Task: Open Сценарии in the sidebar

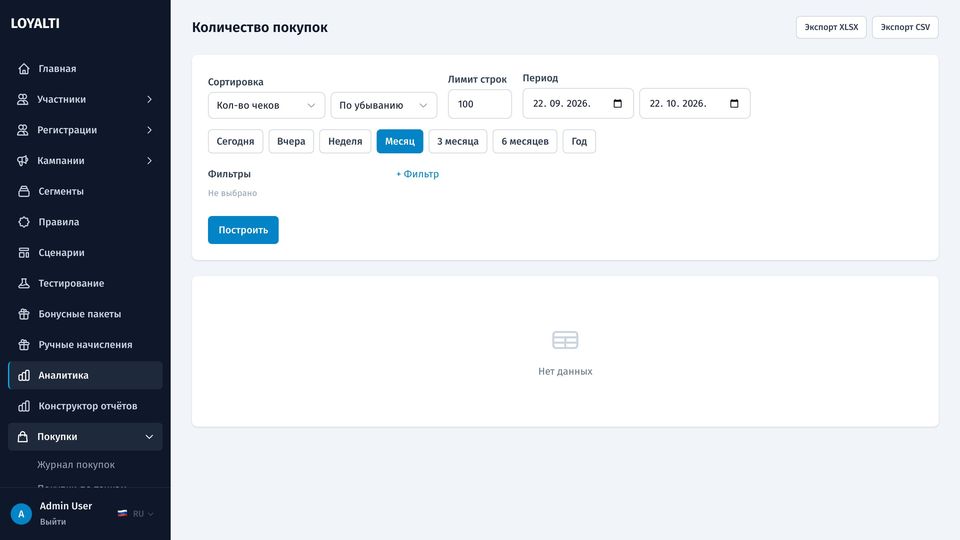Action: [85, 252]
